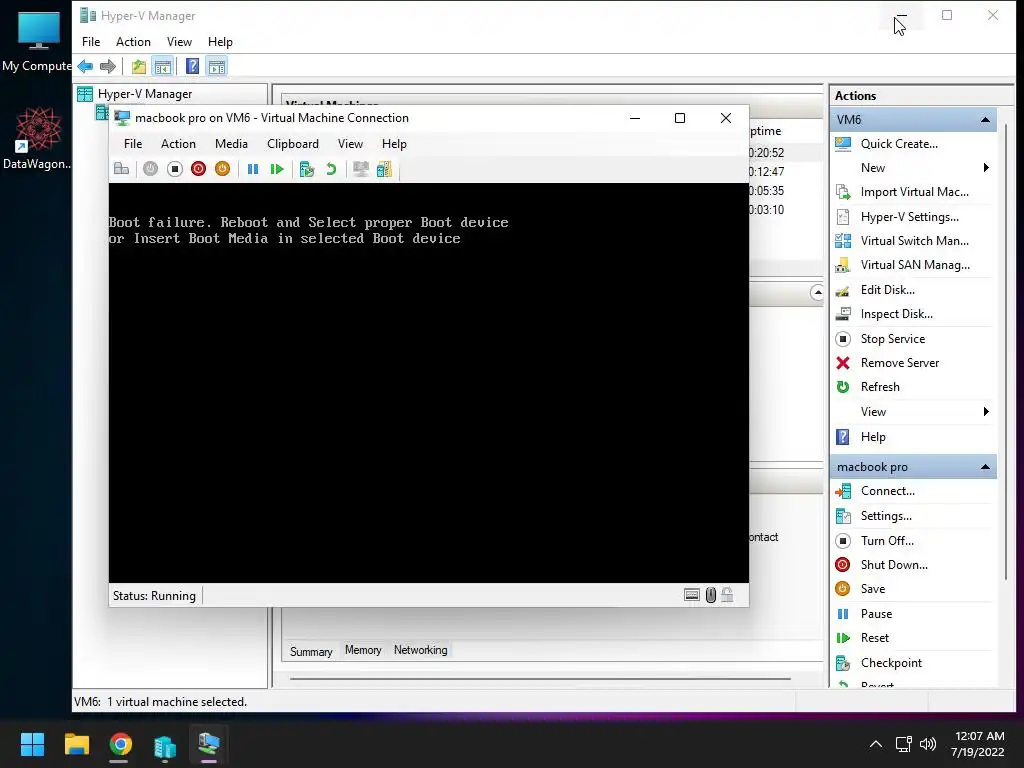Switch to the Summary tab
1024x768 pixels.
(311, 651)
